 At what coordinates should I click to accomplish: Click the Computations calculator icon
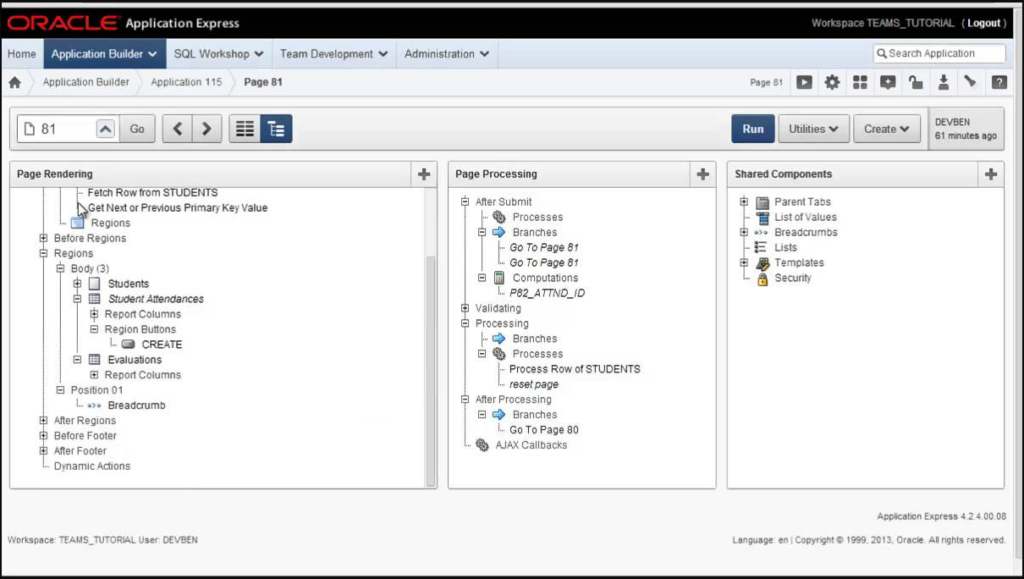(499, 278)
